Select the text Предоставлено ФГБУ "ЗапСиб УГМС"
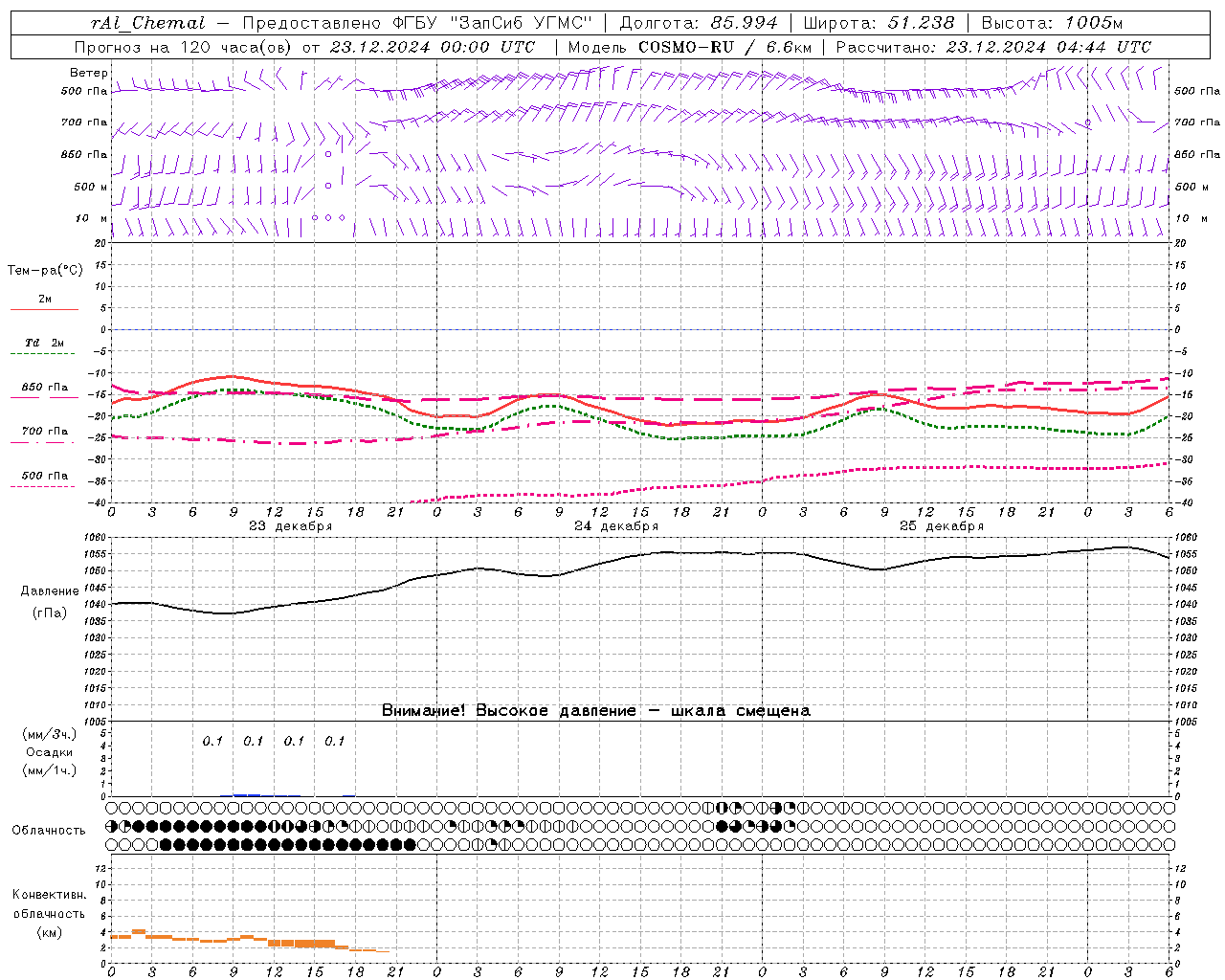The width and height of the screenshot is (1225, 980). click(418, 23)
